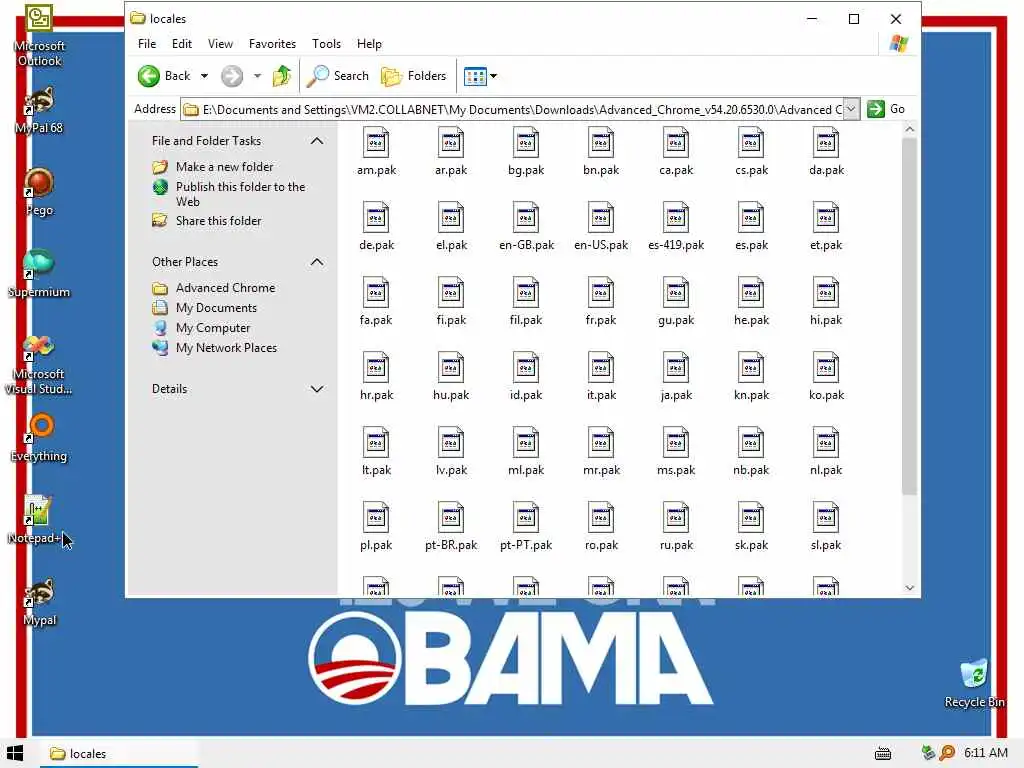Select the nl.pak file
Screen dimensions: 1024x768
point(826,453)
